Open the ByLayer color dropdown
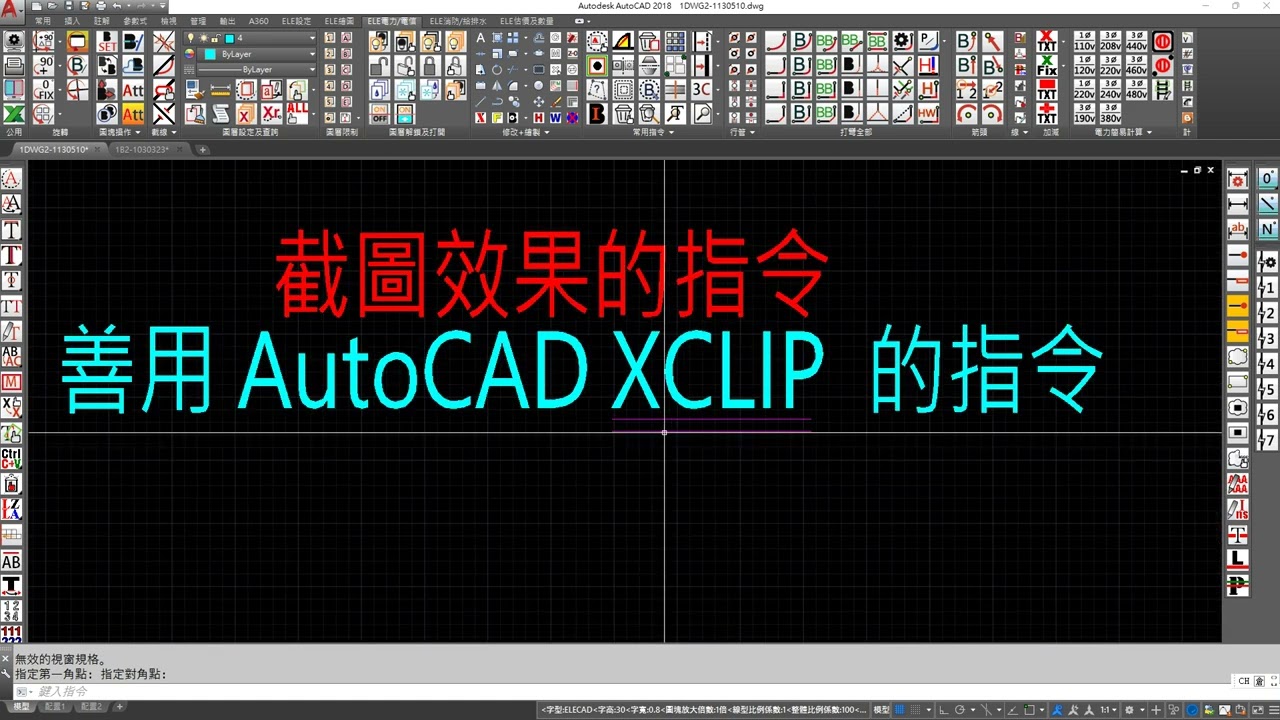Viewport: 1280px width, 720px height. click(x=257, y=54)
